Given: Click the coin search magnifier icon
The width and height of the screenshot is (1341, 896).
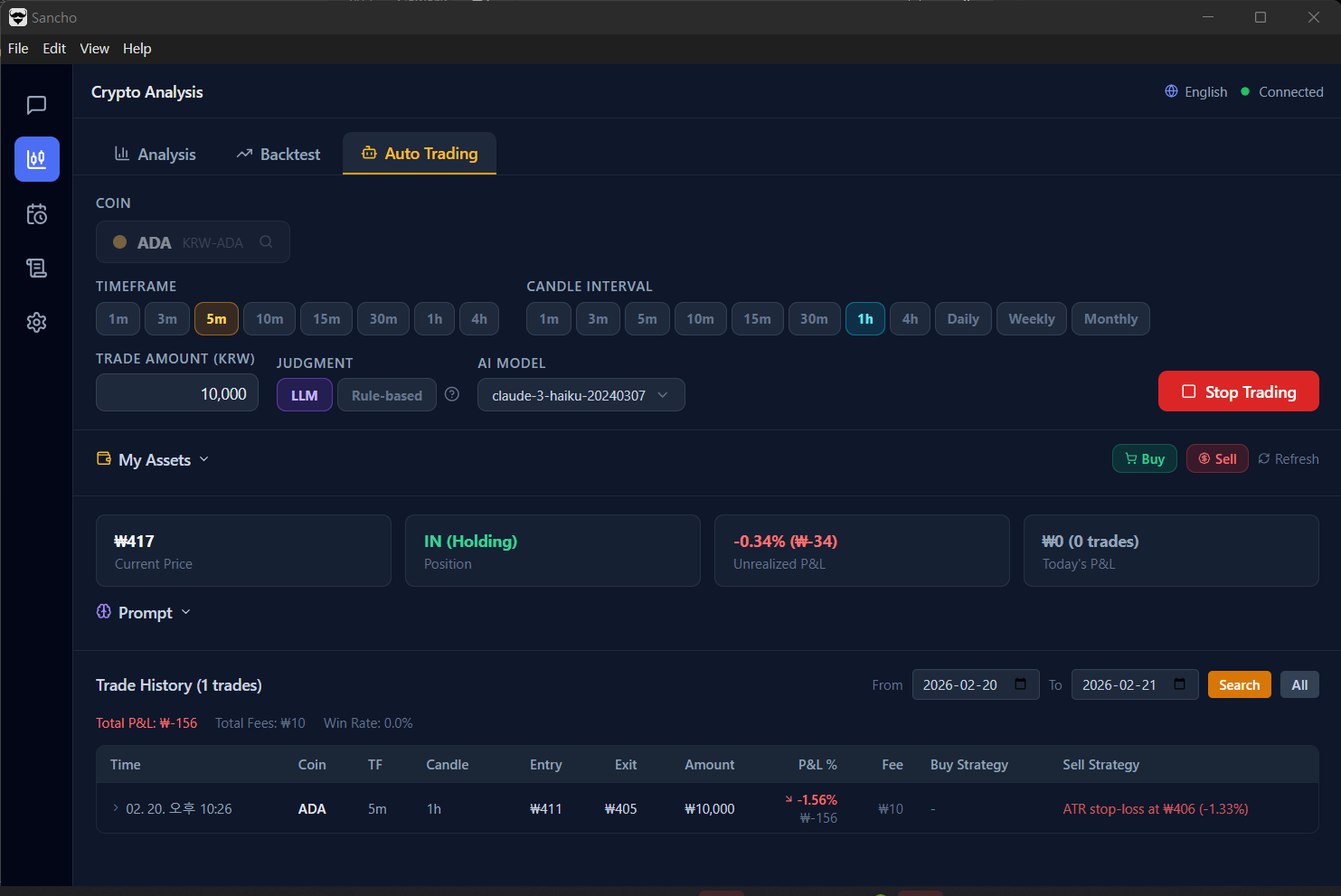Looking at the screenshot, I should coord(265,241).
